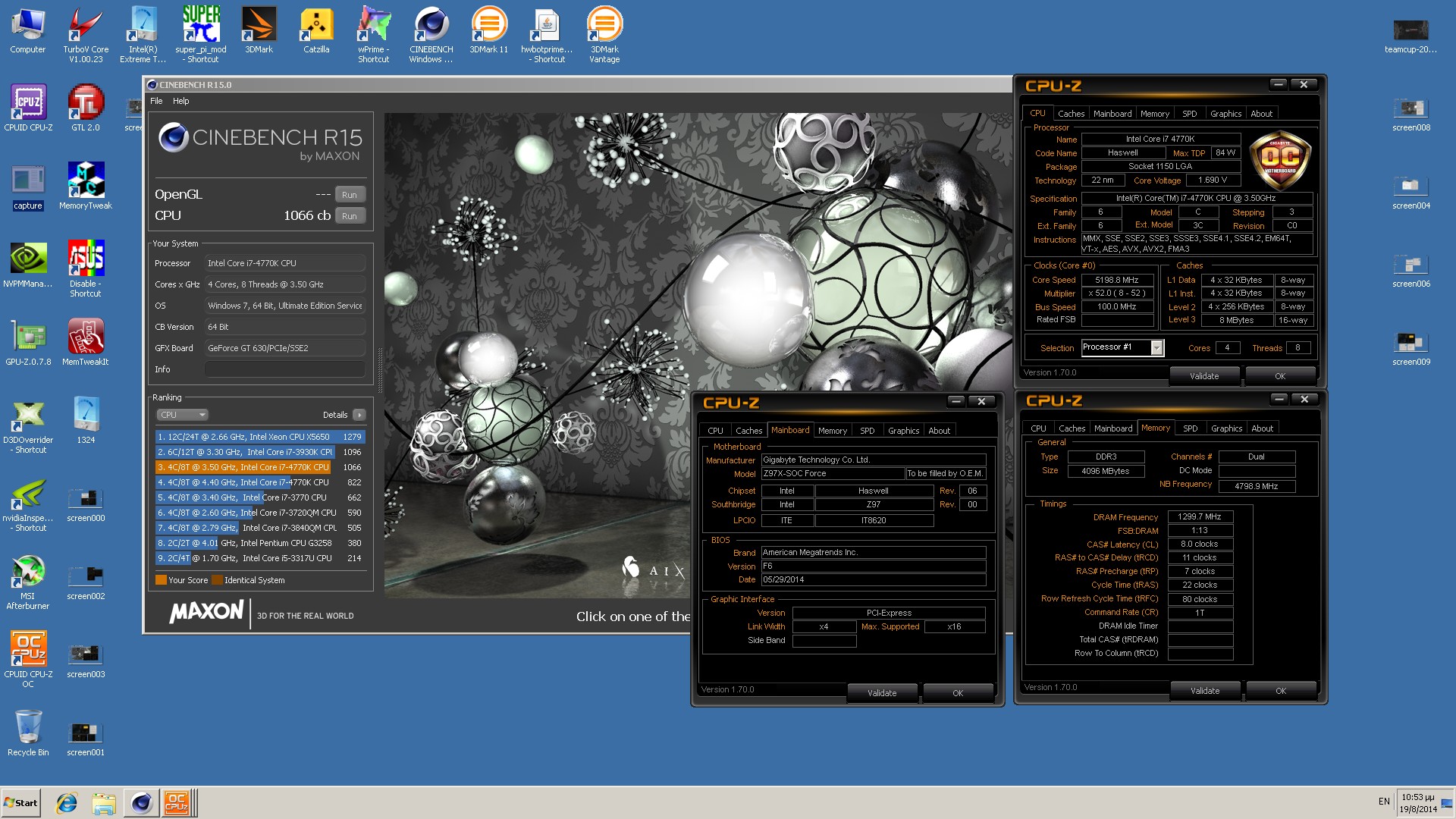Open 3DMark Vantage desktop icon
This screenshot has width=1456, height=819.
pos(604,35)
